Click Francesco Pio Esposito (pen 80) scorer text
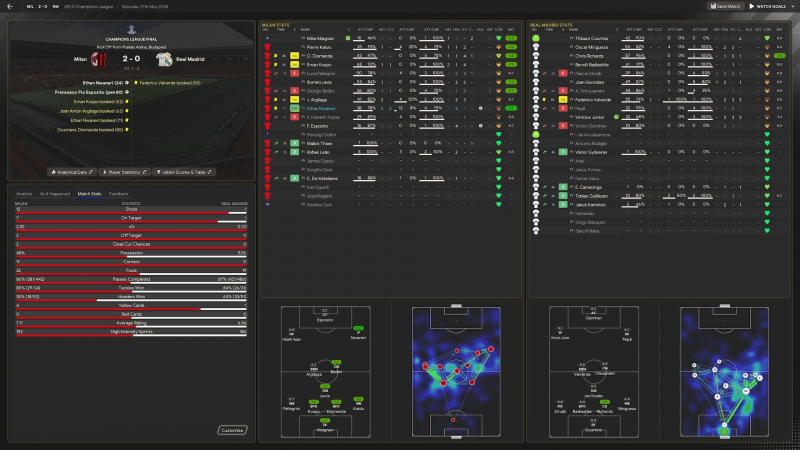The height and width of the screenshot is (450, 800). (89, 92)
